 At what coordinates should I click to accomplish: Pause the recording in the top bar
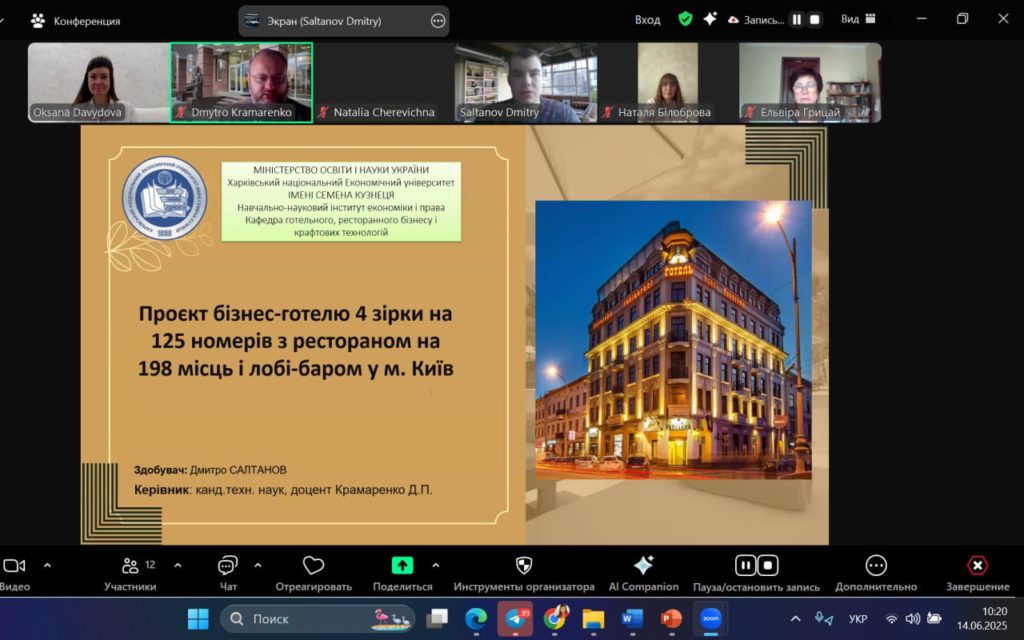coord(797,19)
